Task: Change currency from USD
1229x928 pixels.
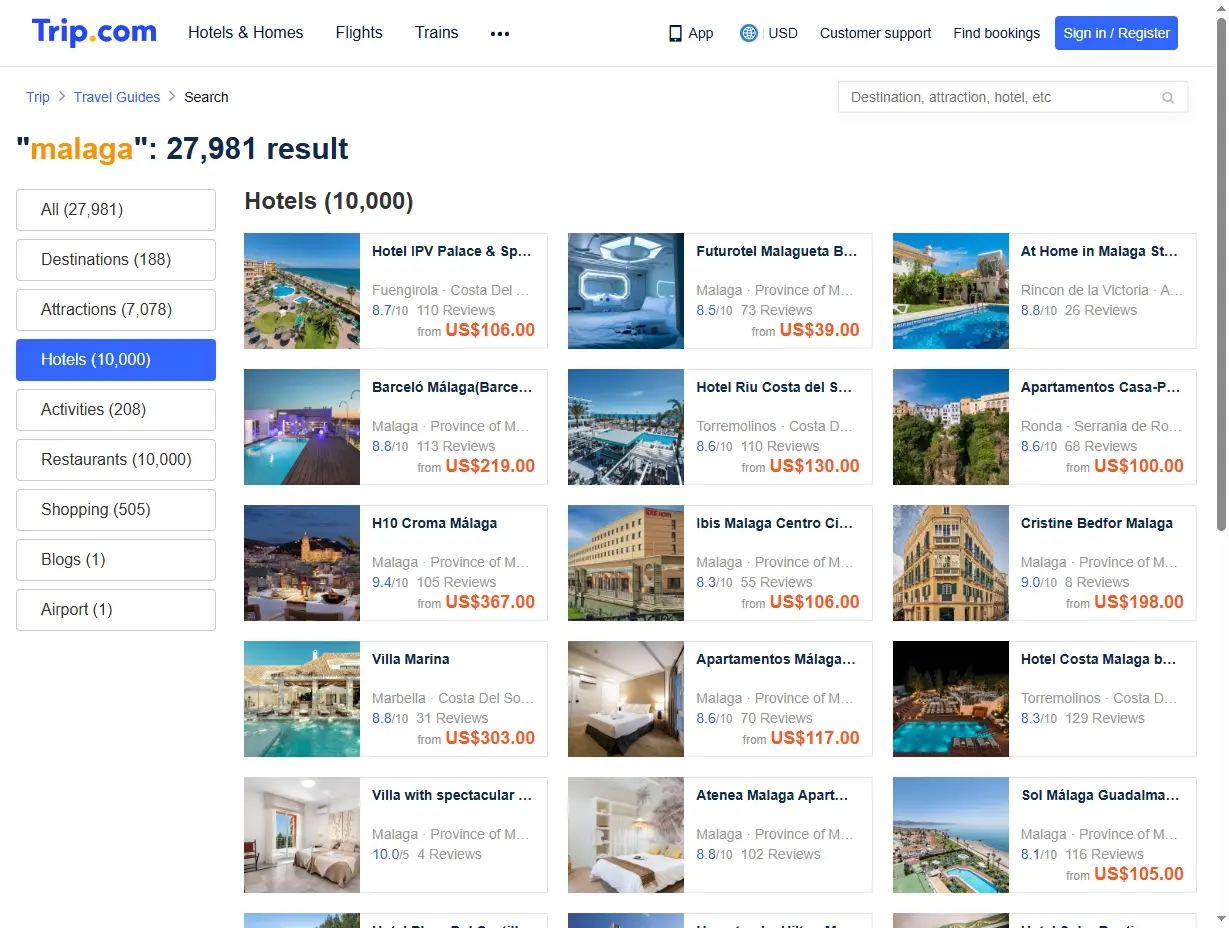Action: pyautogui.click(x=783, y=33)
